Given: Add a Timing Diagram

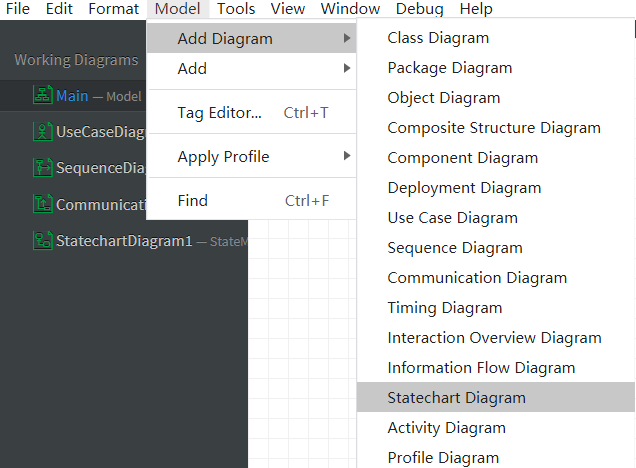Looking at the screenshot, I should coord(496,308).
